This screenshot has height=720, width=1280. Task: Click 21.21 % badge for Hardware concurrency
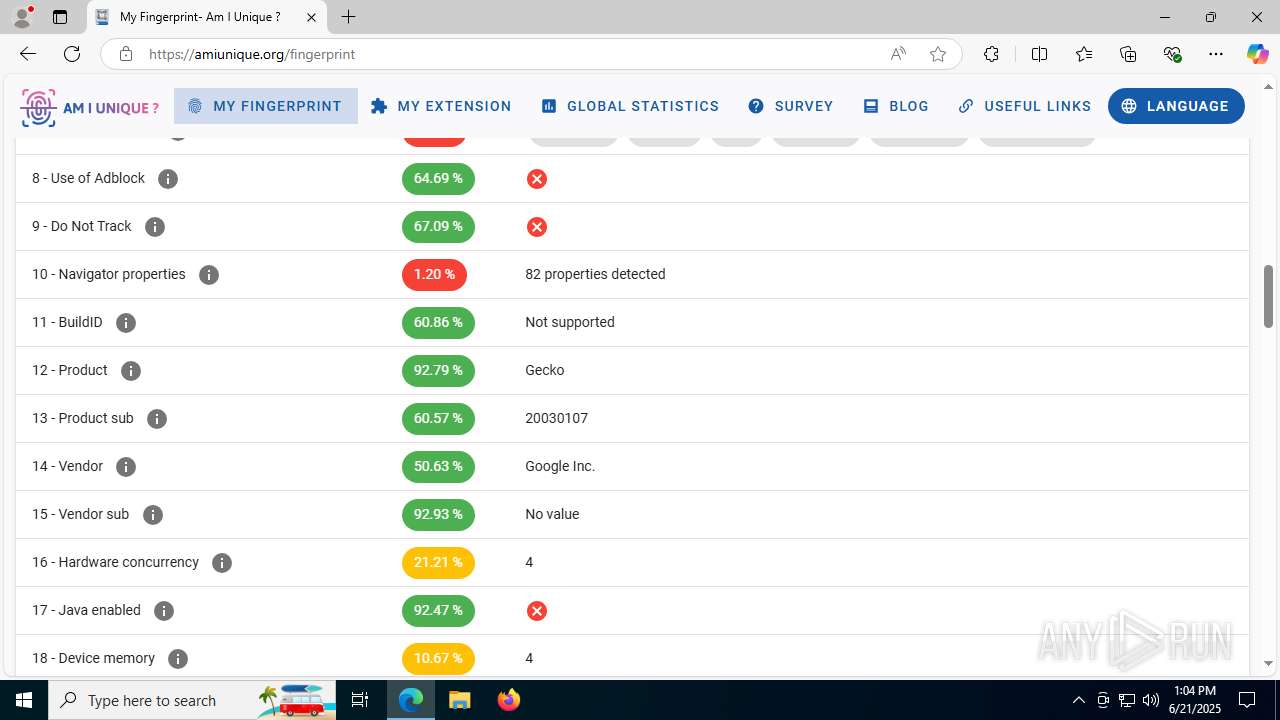pyautogui.click(x=438, y=563)
